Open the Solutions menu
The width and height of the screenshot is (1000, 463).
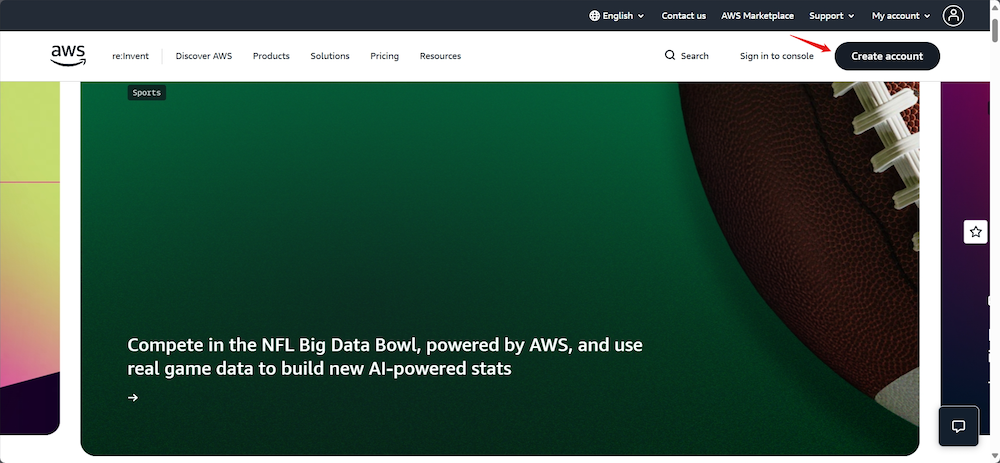point(330,56)
